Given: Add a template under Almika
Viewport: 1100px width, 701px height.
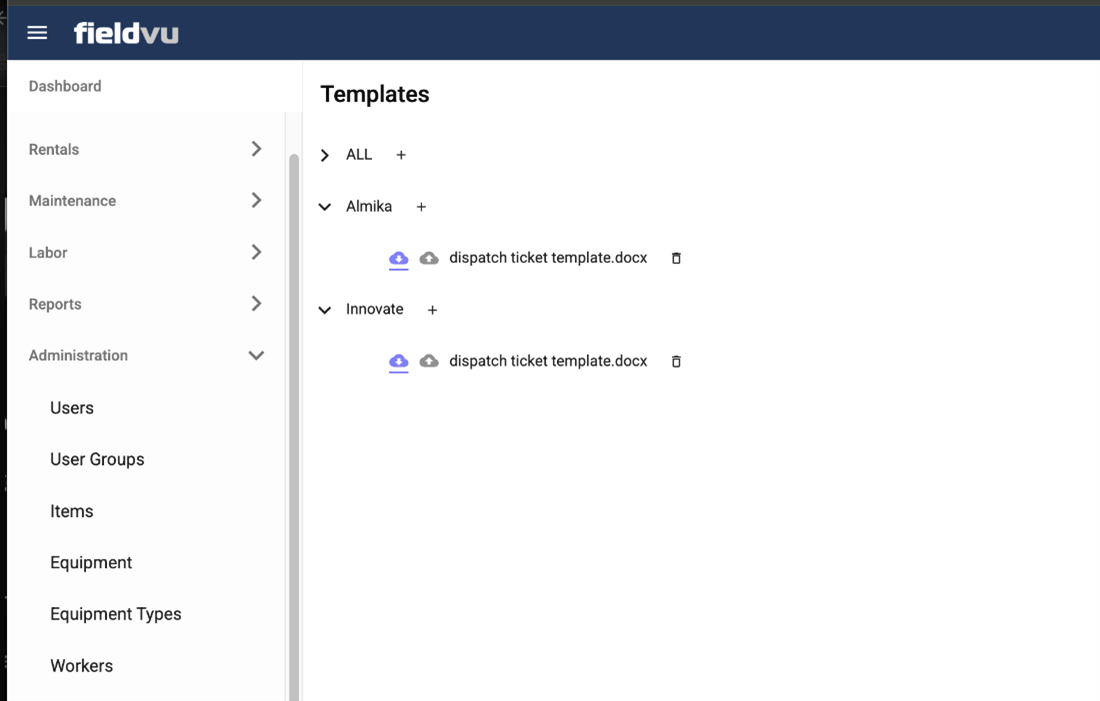Looking at the screenshot, I should click(x=421, y=207).
